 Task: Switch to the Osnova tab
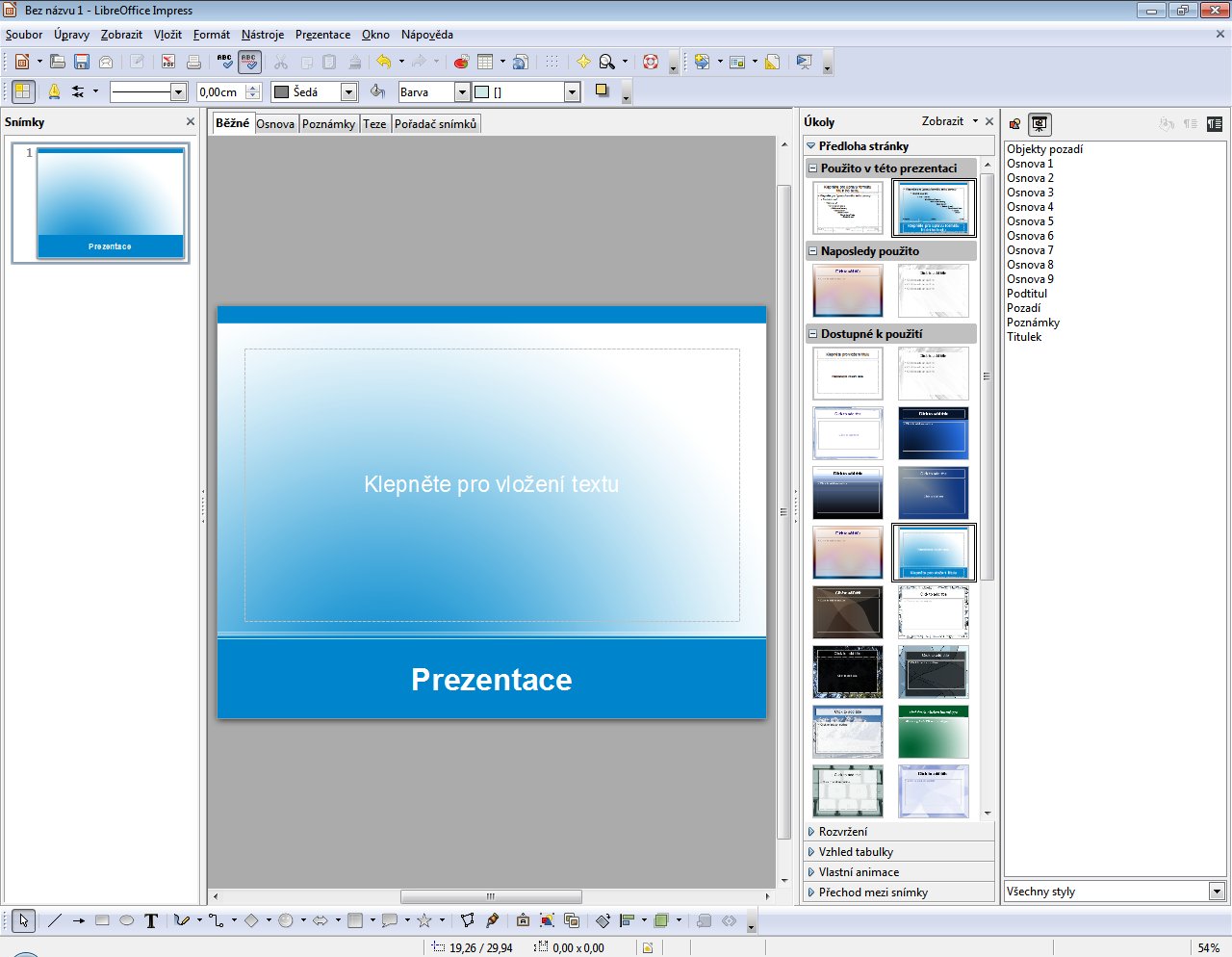(x=275, y=124)
